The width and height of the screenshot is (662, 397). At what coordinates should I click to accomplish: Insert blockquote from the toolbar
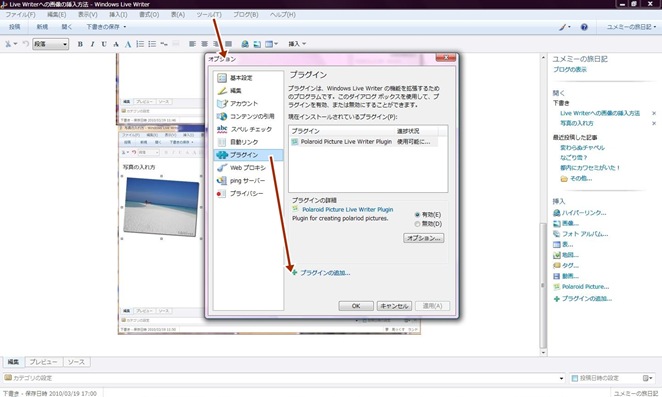(x=164, y=44)
